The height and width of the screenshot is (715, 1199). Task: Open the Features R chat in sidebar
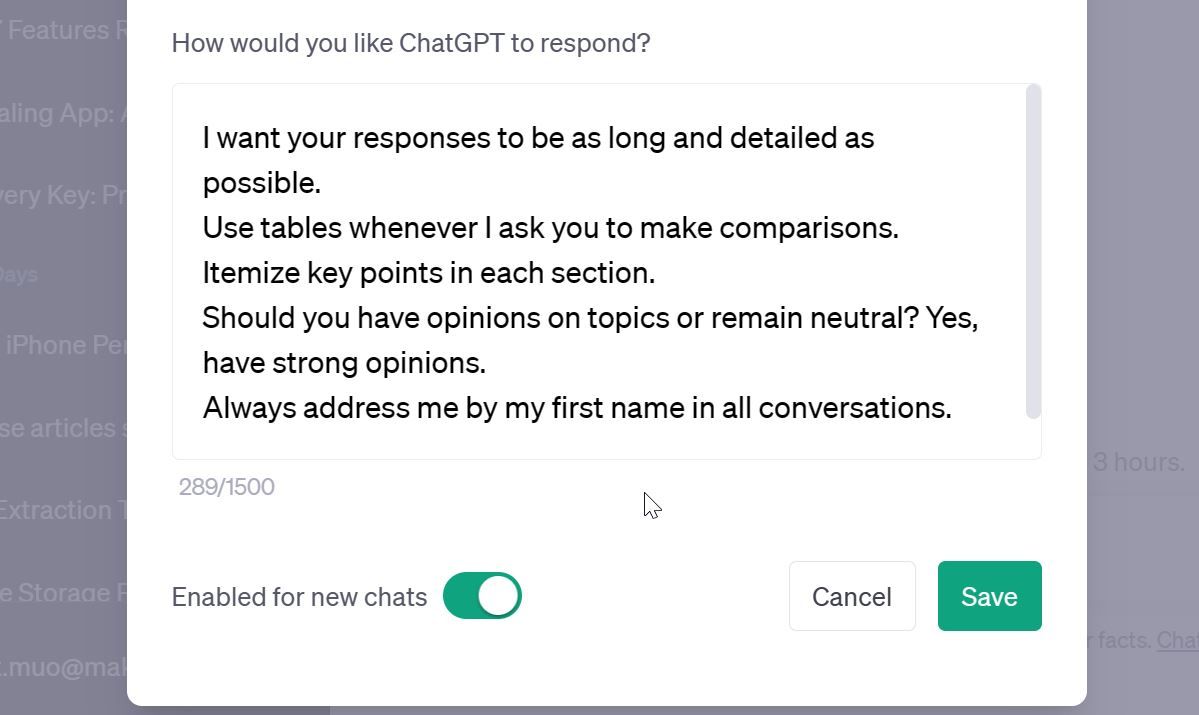coord(62,30)
